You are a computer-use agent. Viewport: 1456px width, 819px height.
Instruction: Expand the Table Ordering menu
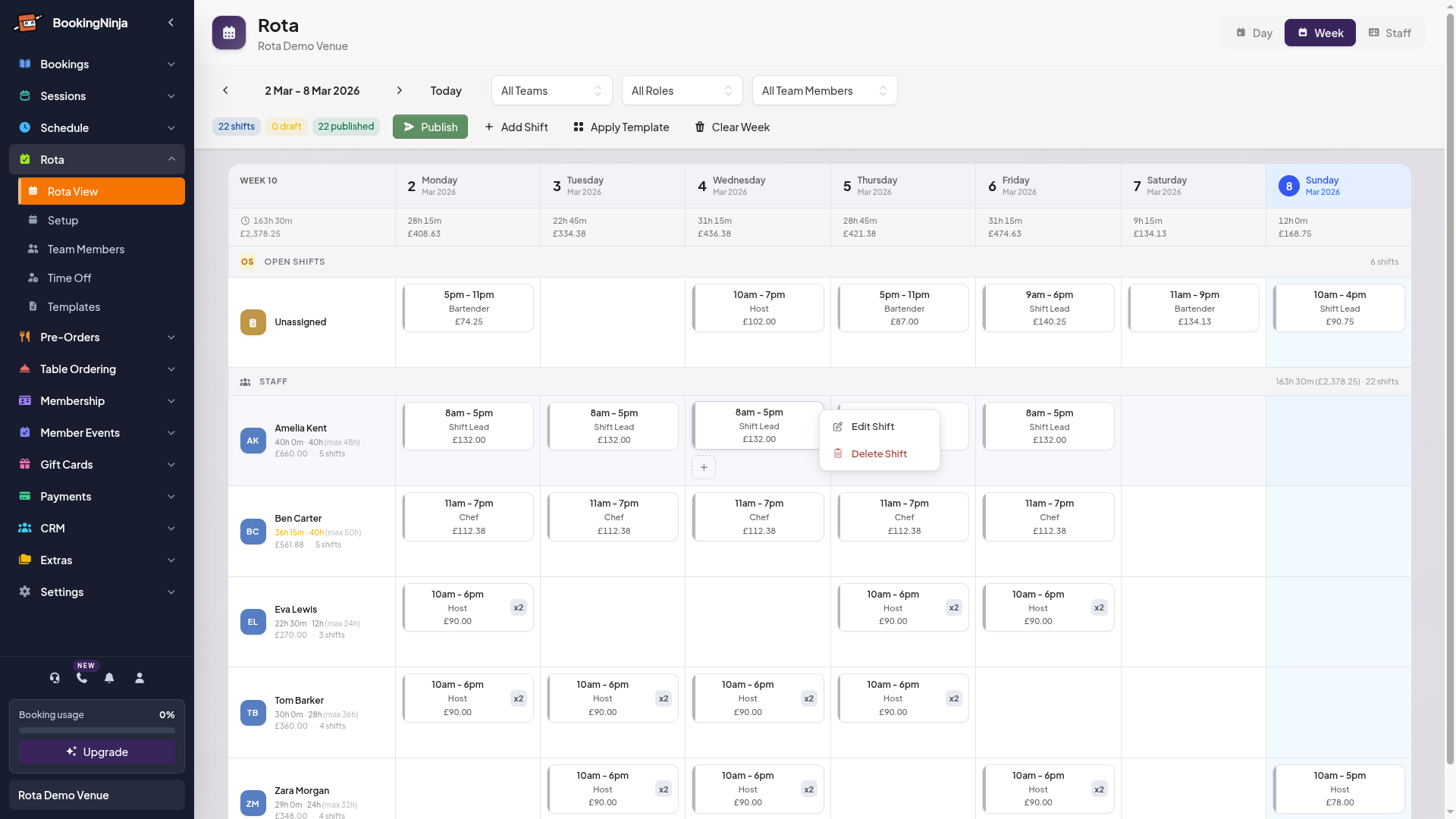[97, 369]
